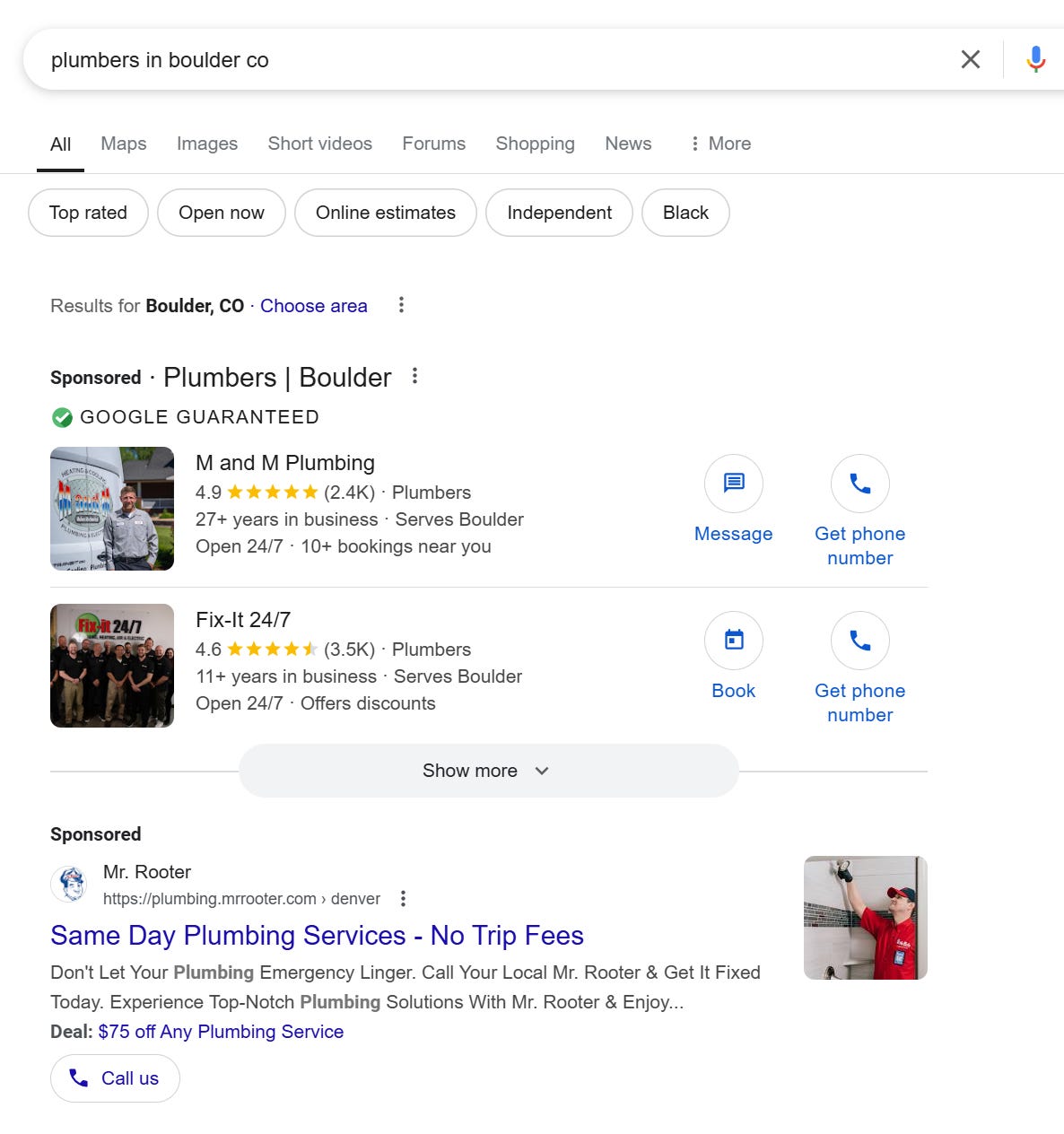The height and width of the screenshot is (1134, 1064).
Task: Click the Fix-It 24/7 star rating
Action: [273, 649]
